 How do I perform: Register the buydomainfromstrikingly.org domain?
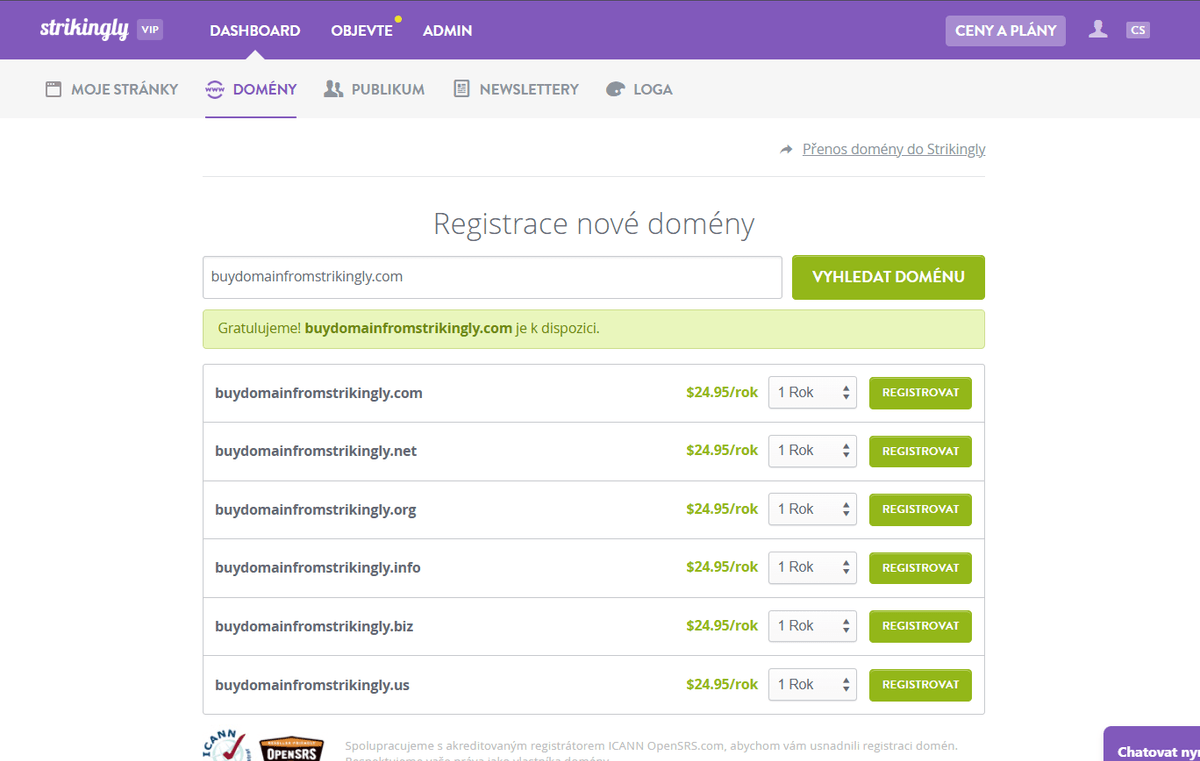pyautogui.click(x=920, y=509)
